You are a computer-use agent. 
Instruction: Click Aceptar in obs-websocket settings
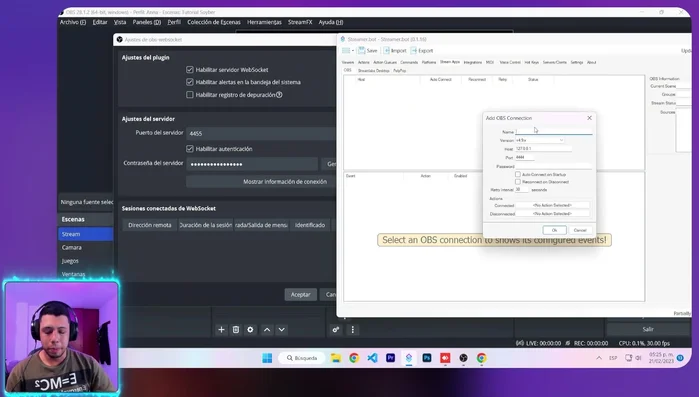[300, 295]
